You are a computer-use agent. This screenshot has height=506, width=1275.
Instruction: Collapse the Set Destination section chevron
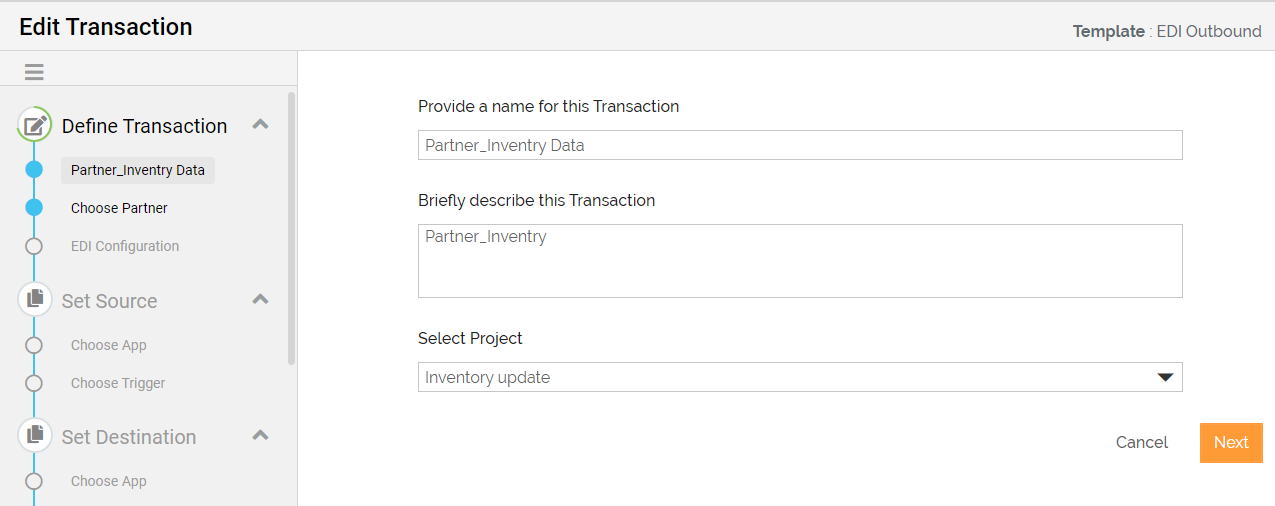(260, 435)
